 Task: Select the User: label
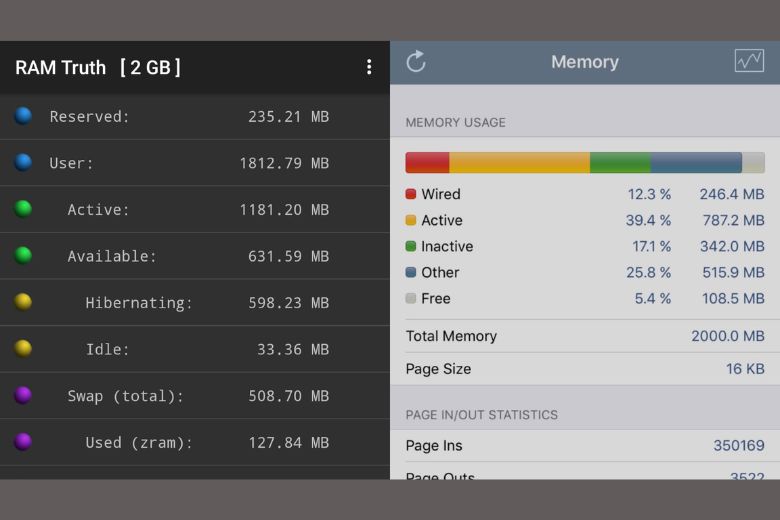(x=71, y=163)
